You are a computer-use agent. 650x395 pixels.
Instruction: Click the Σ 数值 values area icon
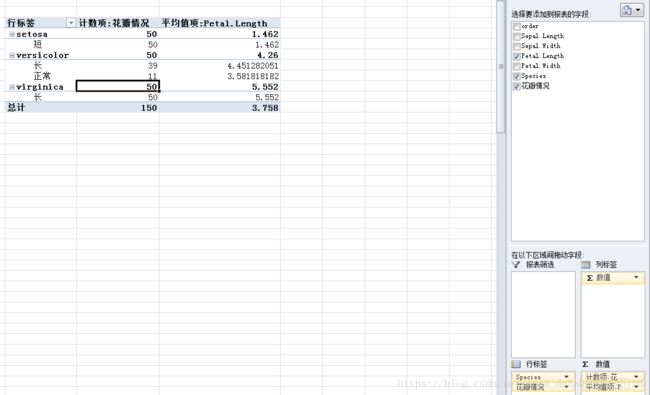point(586,364)
